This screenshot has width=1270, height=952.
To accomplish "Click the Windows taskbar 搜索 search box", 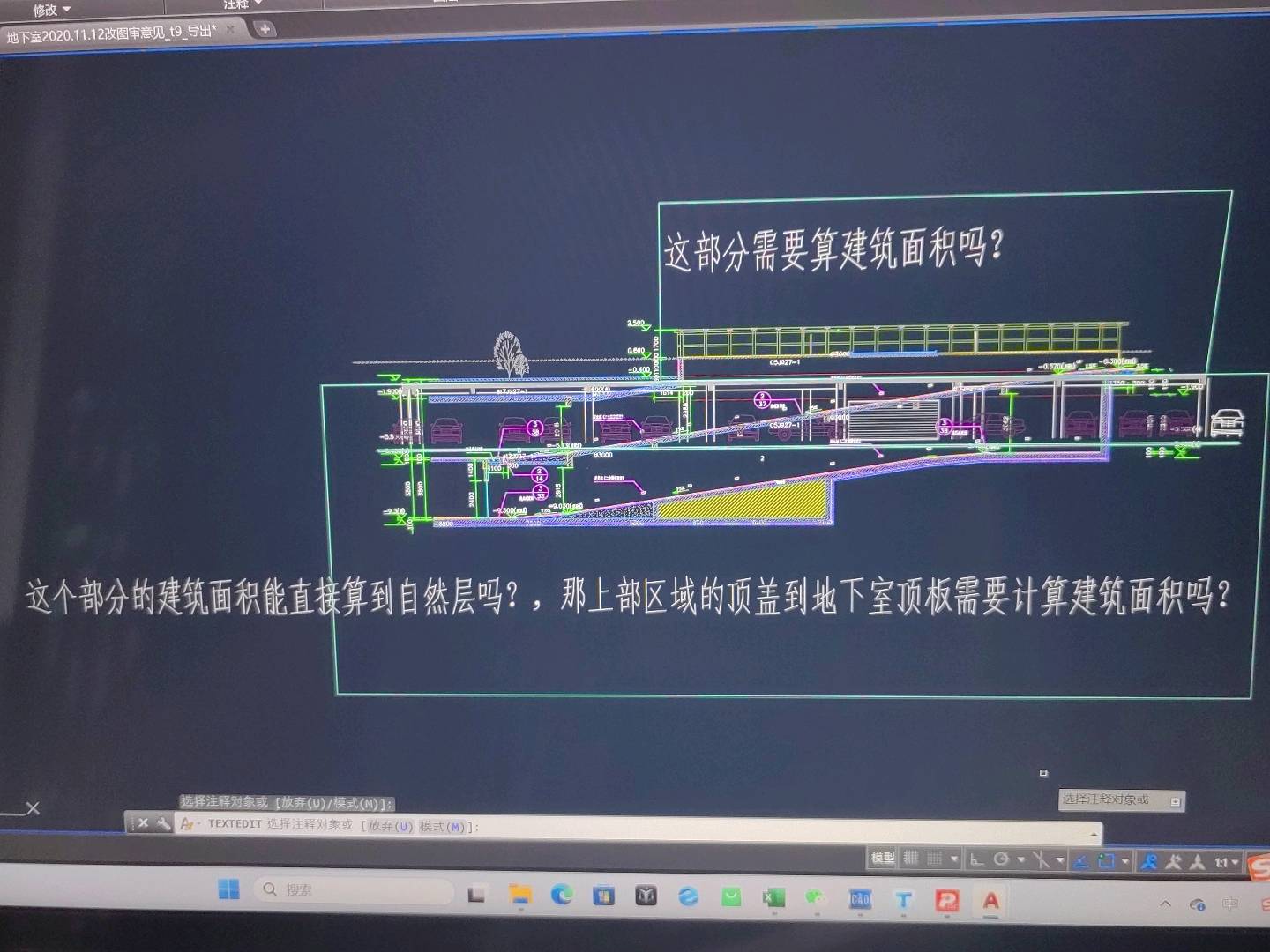I will click(353, 890).
